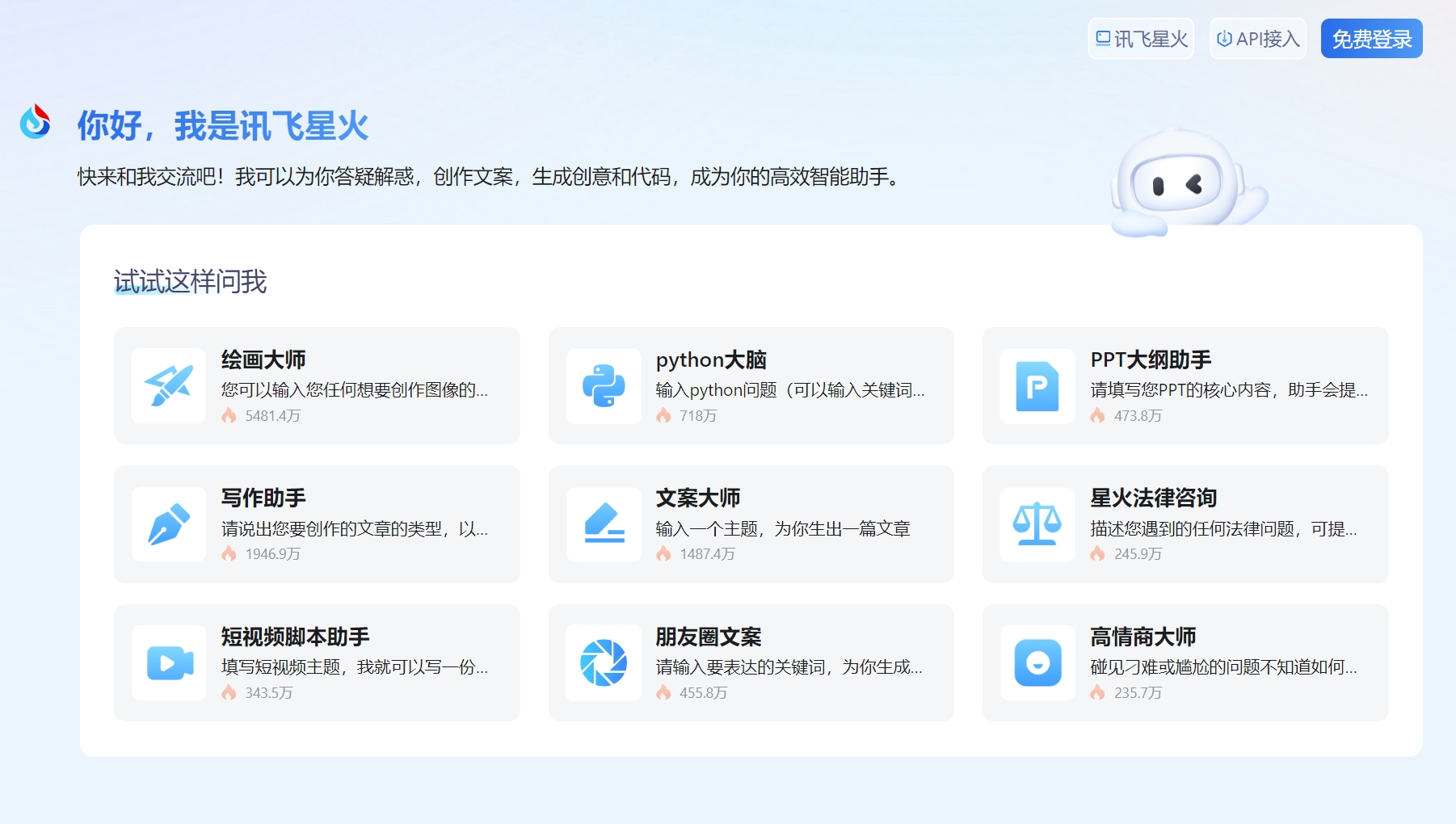This screenshot has width=1456, height=824.
Task: Click the 235.7万 usage count
Action: tap(1138, 693)
